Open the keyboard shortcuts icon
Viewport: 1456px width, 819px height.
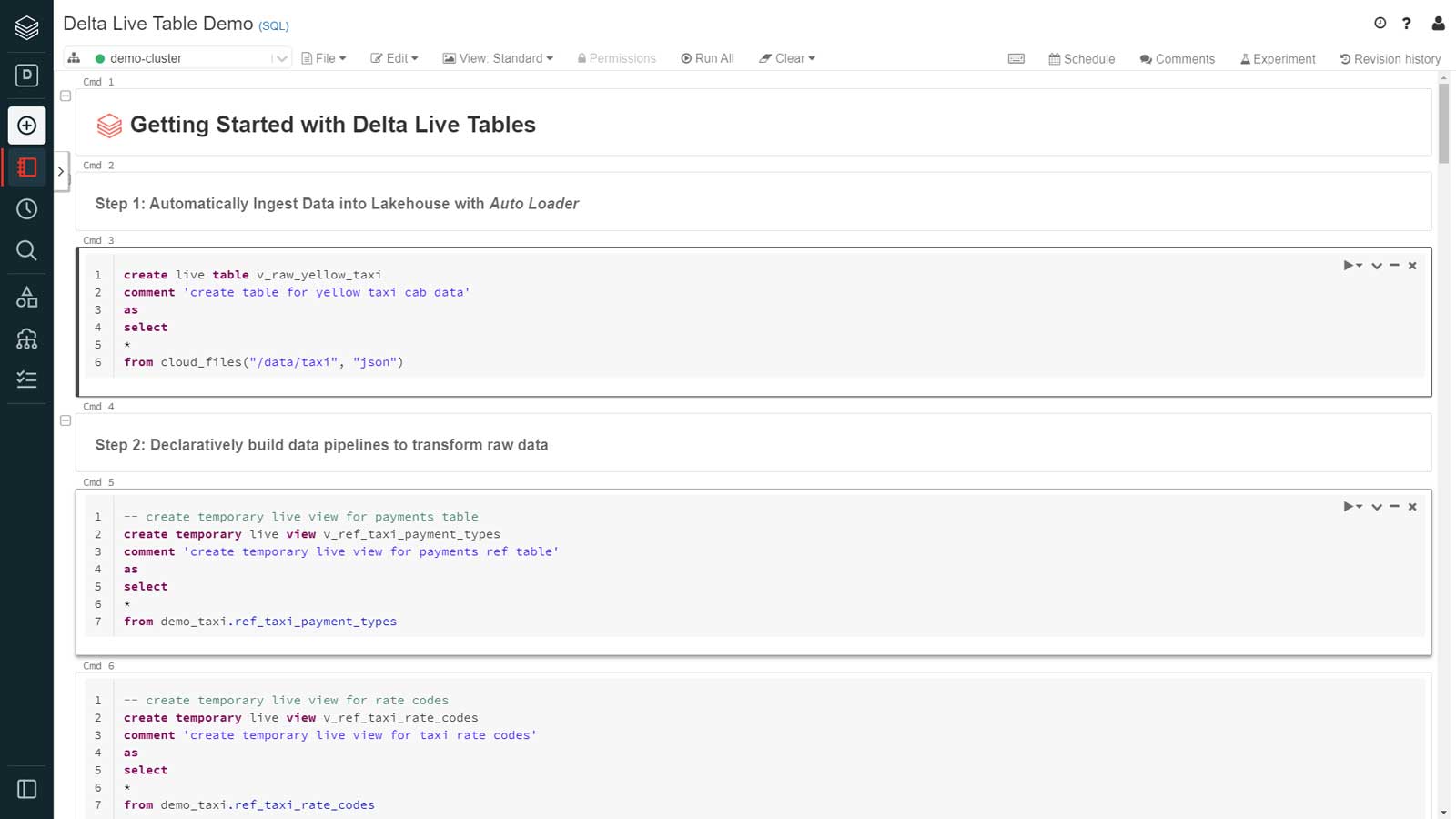pyautogui.click(x=1016, y=59)
